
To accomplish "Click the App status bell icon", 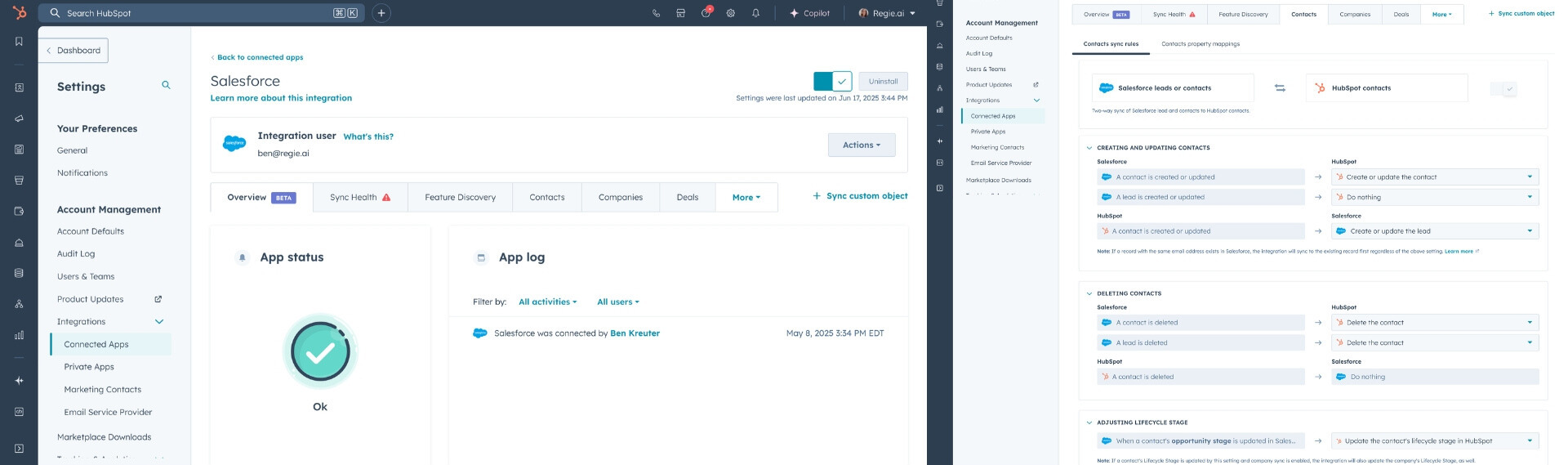I will point(242,257).
